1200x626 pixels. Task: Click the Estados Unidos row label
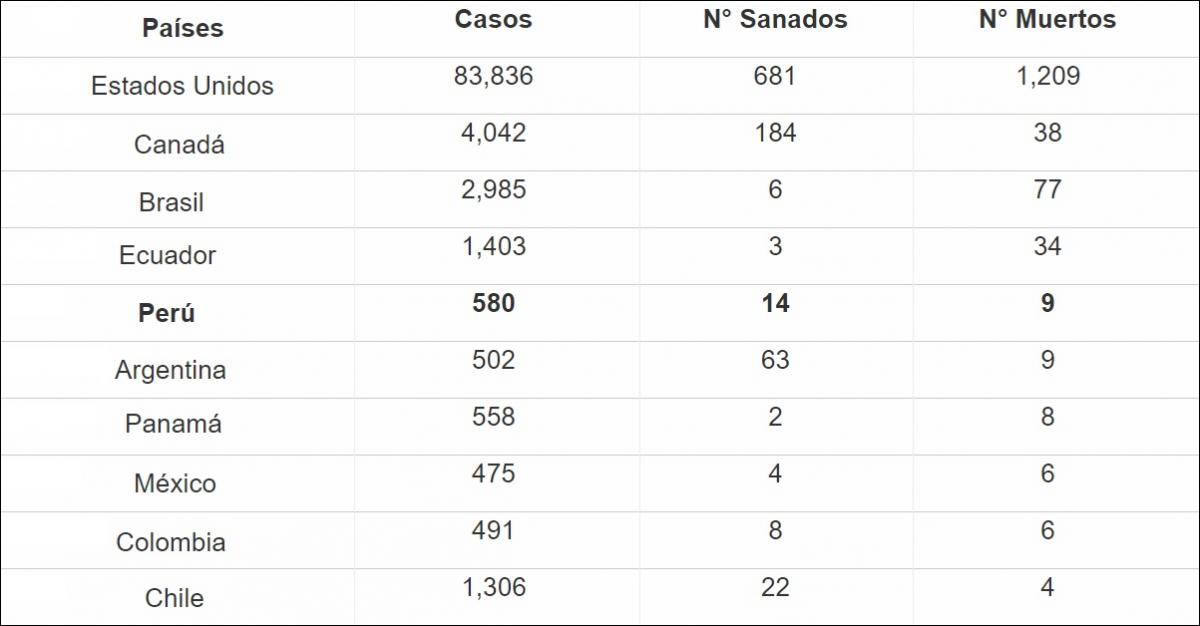pos(182,86)
